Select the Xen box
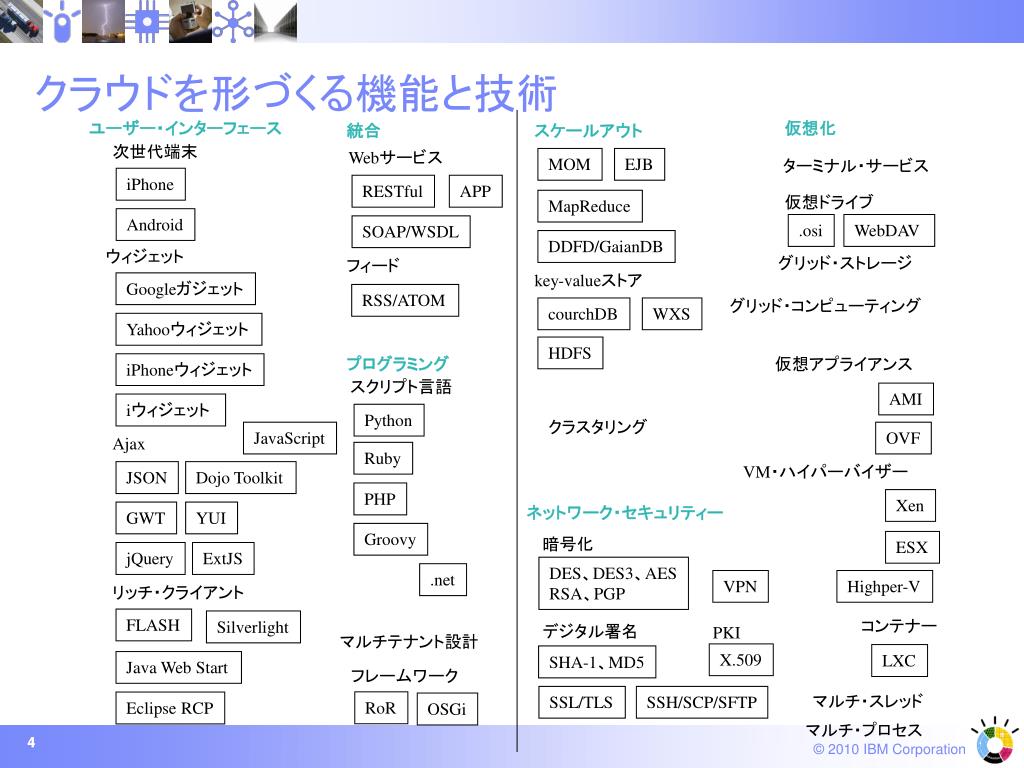 coord(910,505)
